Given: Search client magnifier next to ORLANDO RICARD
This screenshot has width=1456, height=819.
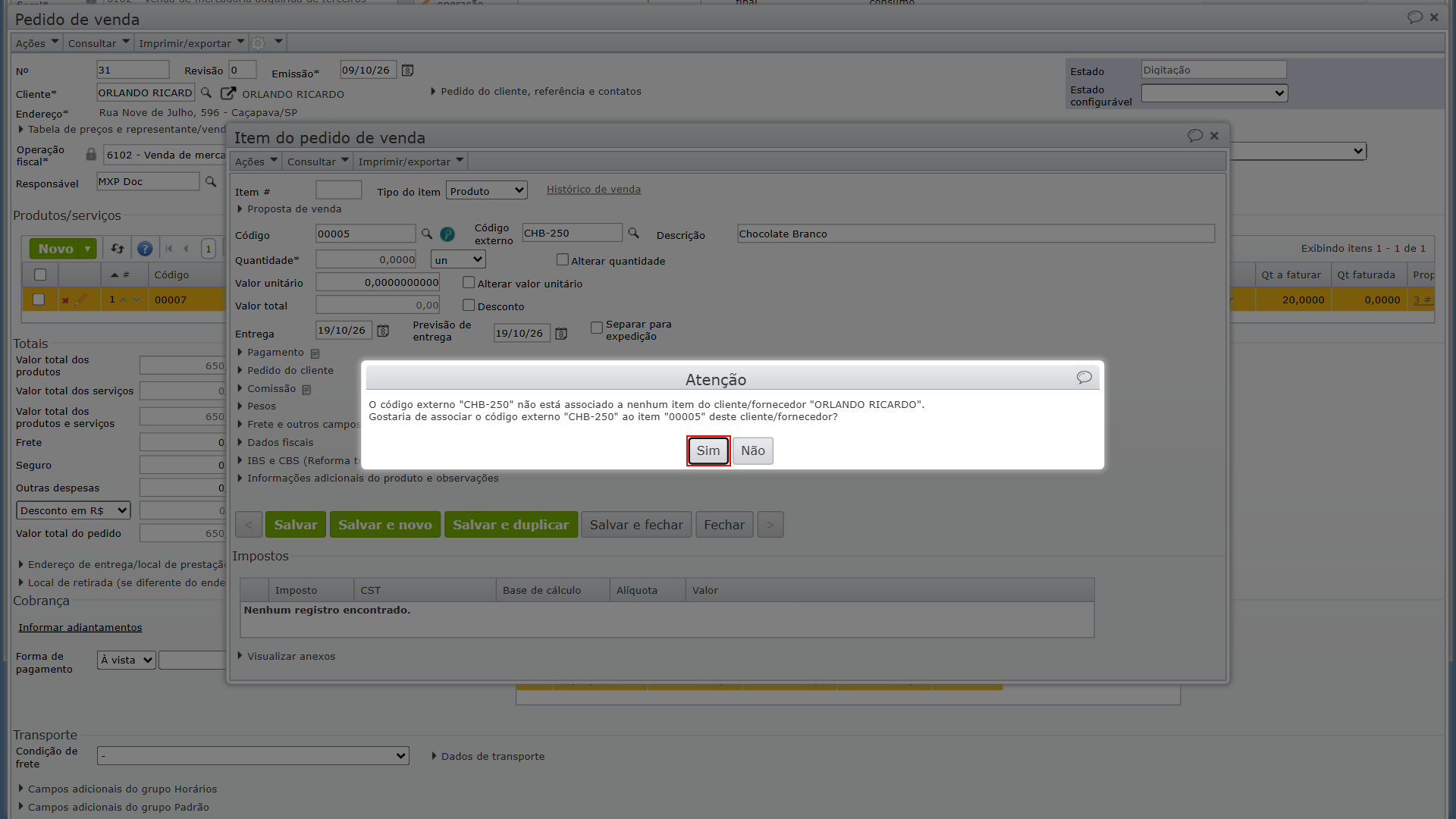Looking at the screenshot, I should 206,93.
